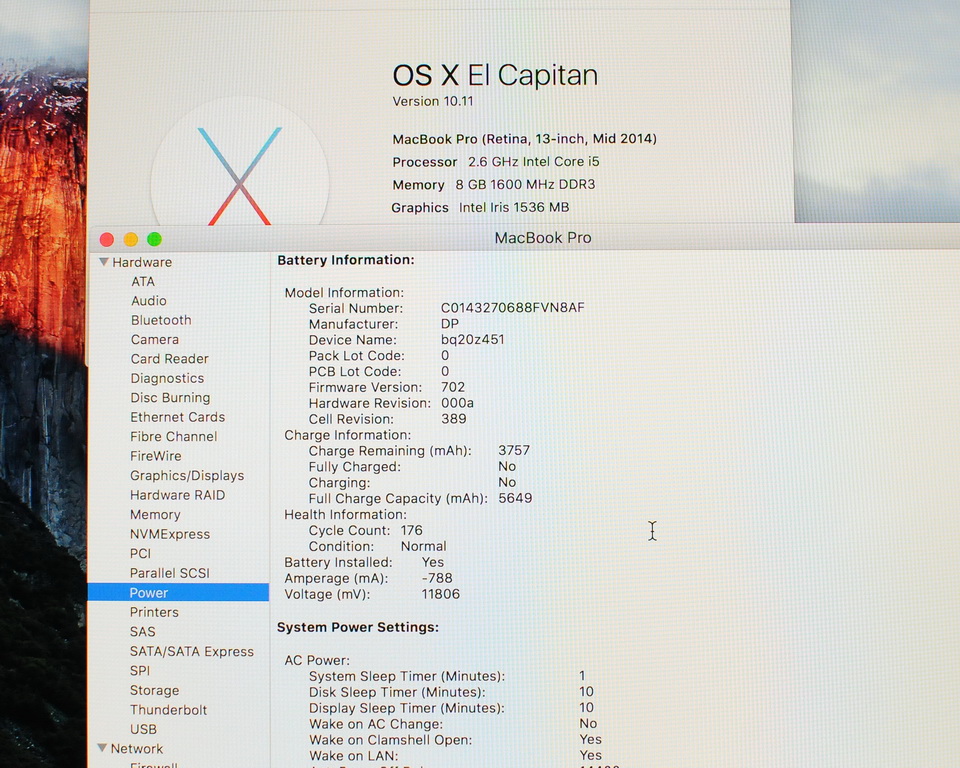Click Hardware Revision value 000a
The height and width of the screenshot is (768, 960).
(457, 403)
